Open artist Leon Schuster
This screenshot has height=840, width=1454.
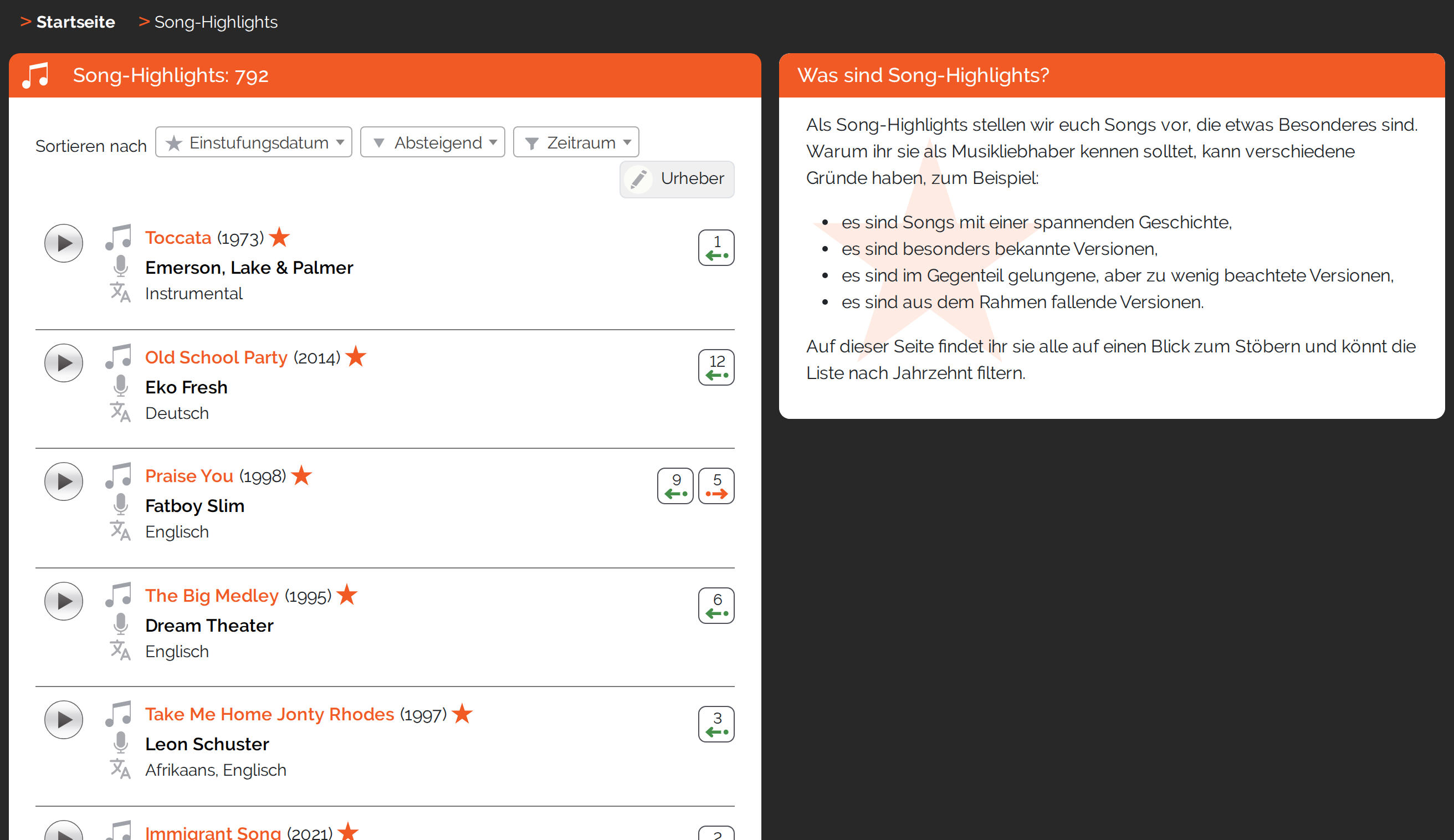(207, 744)
